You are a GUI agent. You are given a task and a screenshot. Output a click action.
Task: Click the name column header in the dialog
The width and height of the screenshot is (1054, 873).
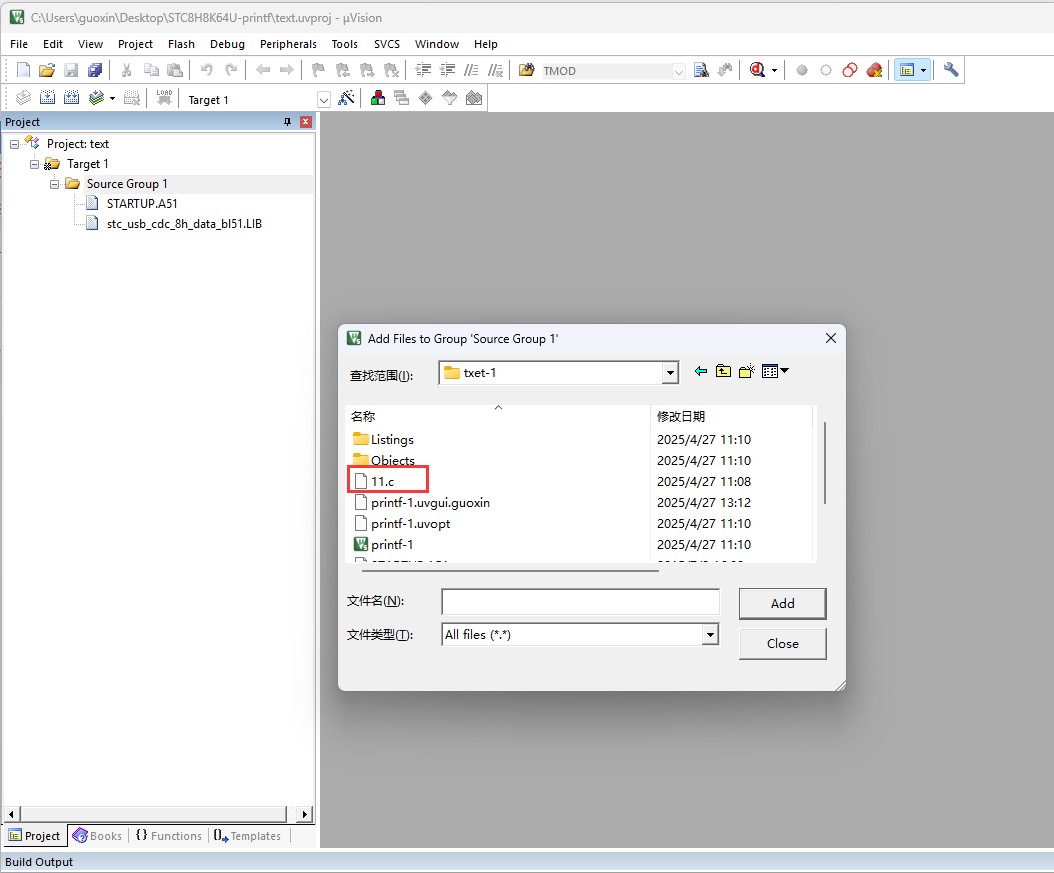498,416
